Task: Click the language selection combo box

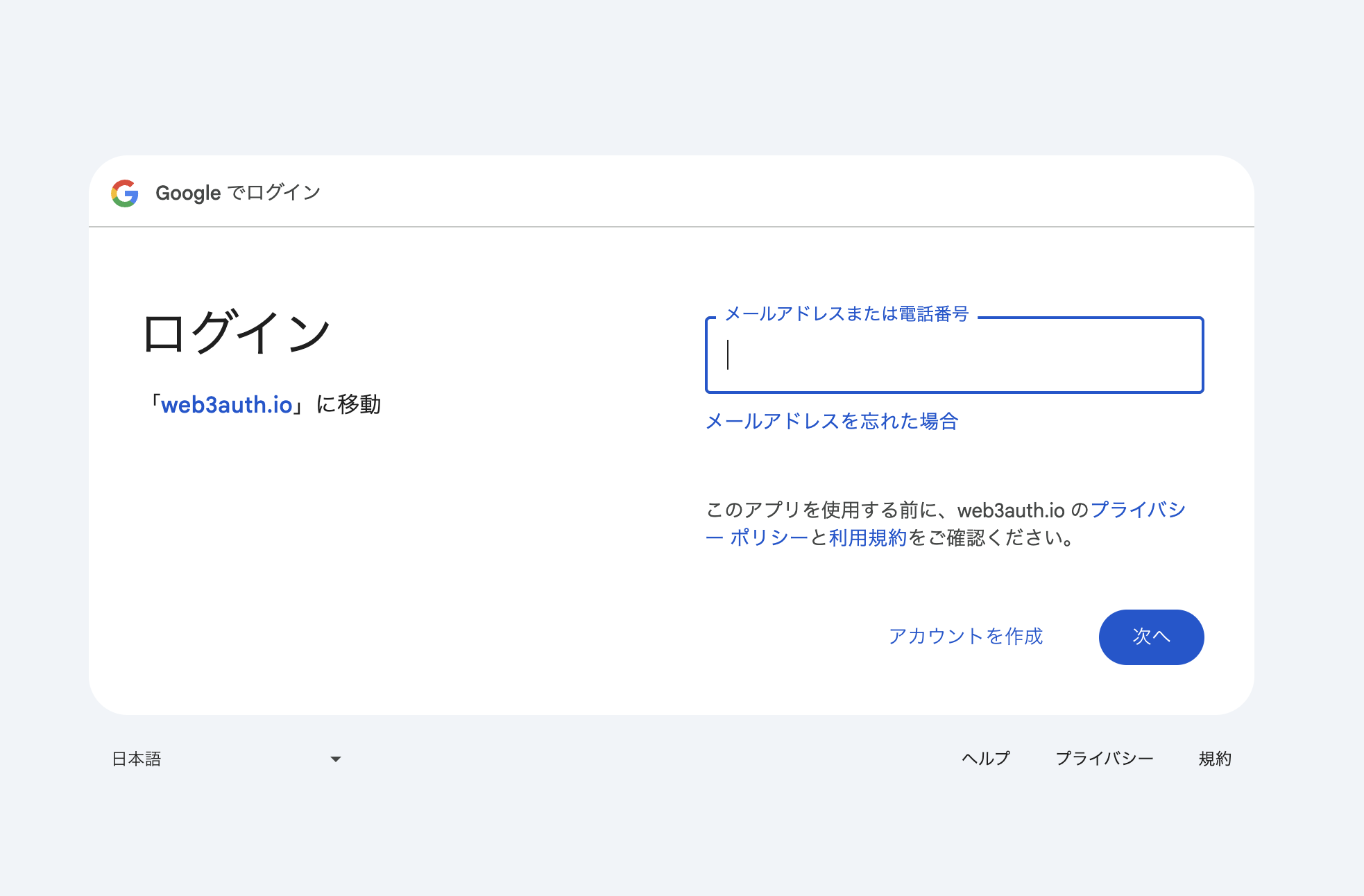Action: (222, 759)
